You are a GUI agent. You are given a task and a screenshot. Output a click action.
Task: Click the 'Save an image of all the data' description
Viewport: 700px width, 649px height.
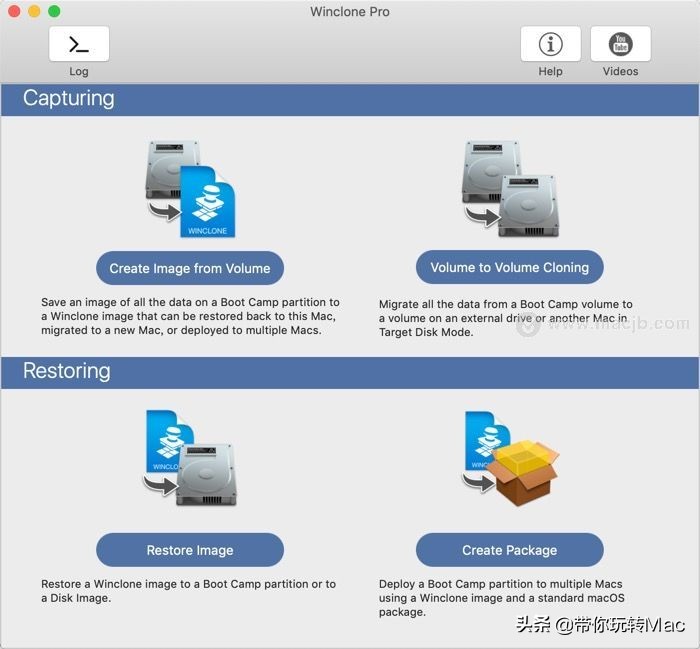click(191, 316)
